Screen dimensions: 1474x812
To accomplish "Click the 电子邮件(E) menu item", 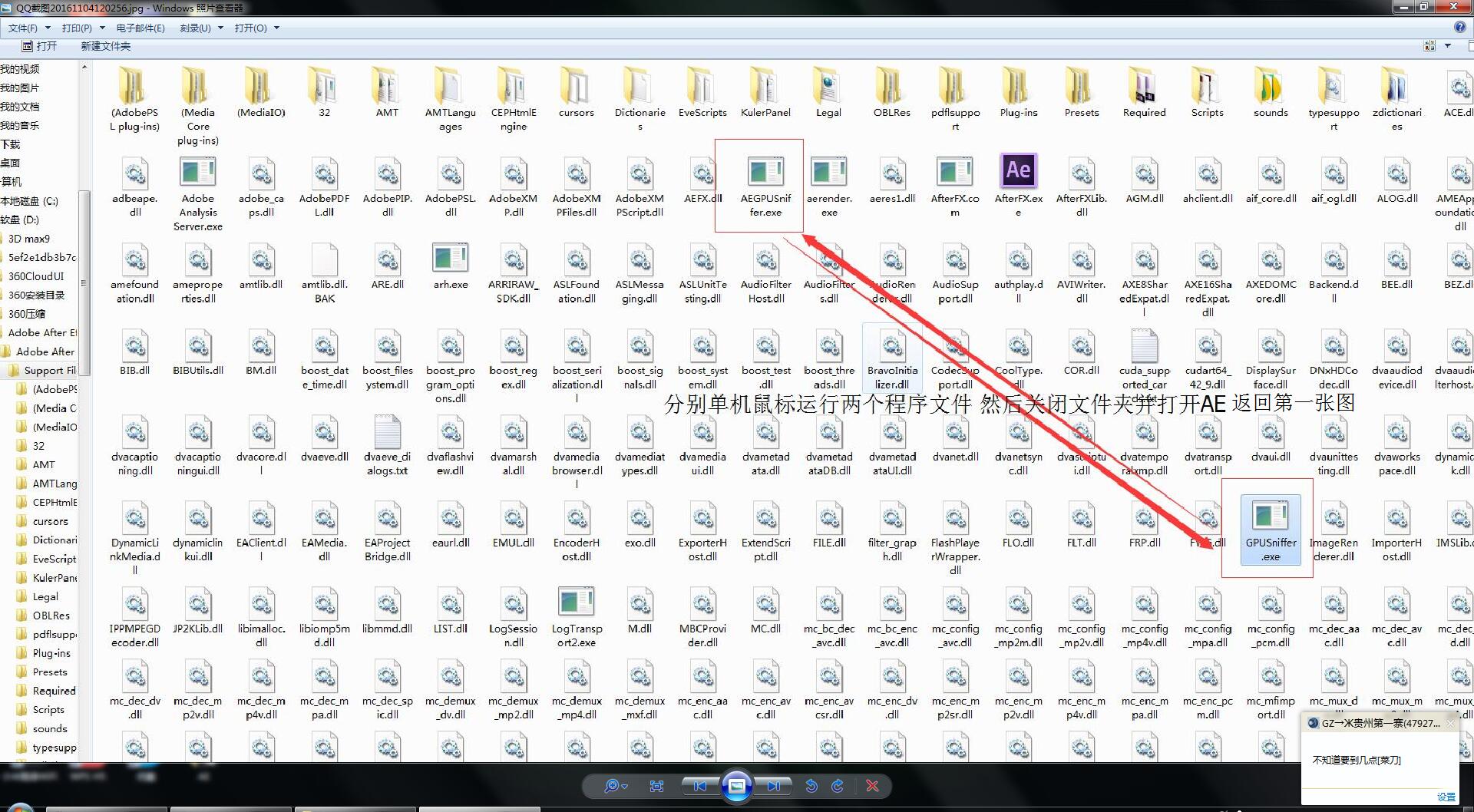I will (140, 28).
